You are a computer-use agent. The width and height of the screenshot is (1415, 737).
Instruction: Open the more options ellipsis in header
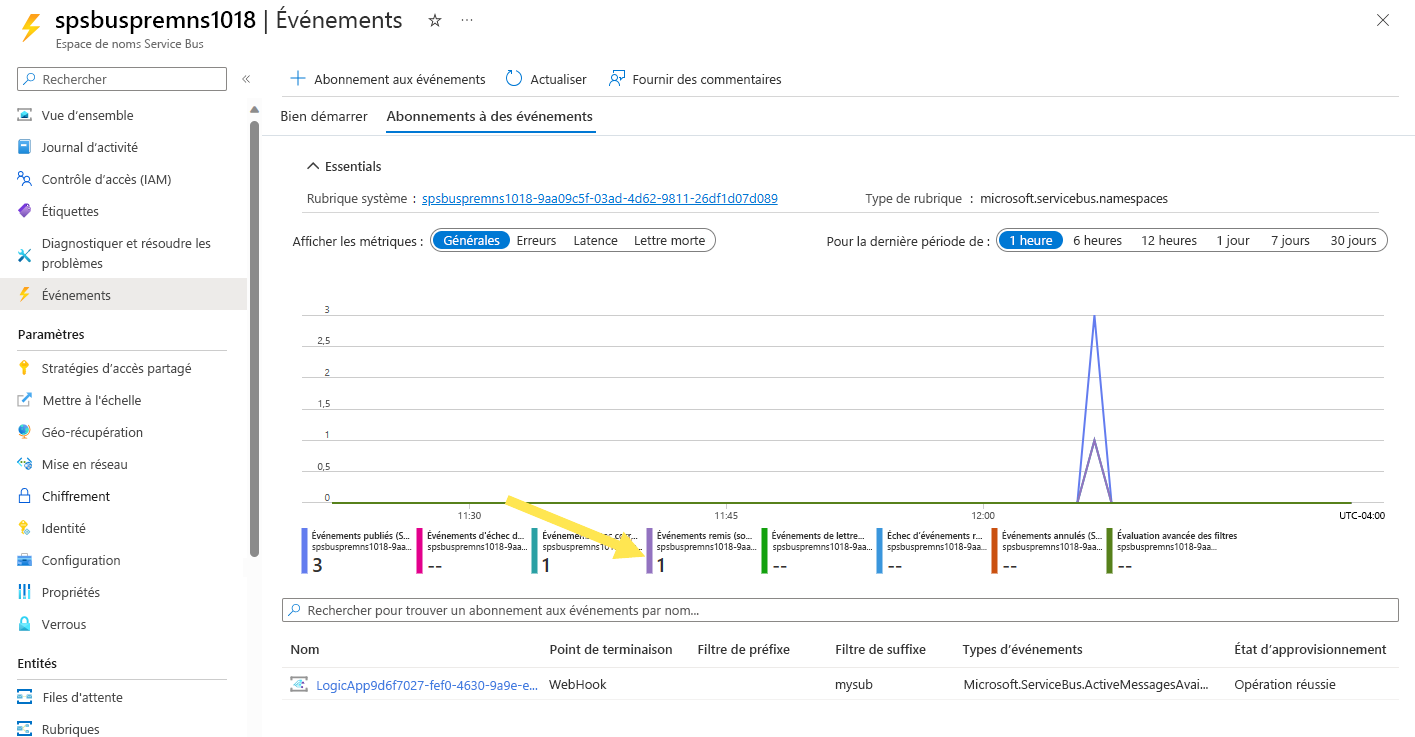[467, 20]
